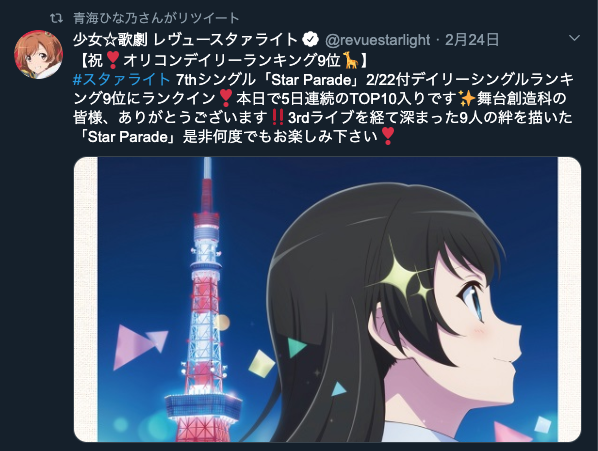
Task: Click the retweet arrows icon above the tweet
Action: click(56, 18)
